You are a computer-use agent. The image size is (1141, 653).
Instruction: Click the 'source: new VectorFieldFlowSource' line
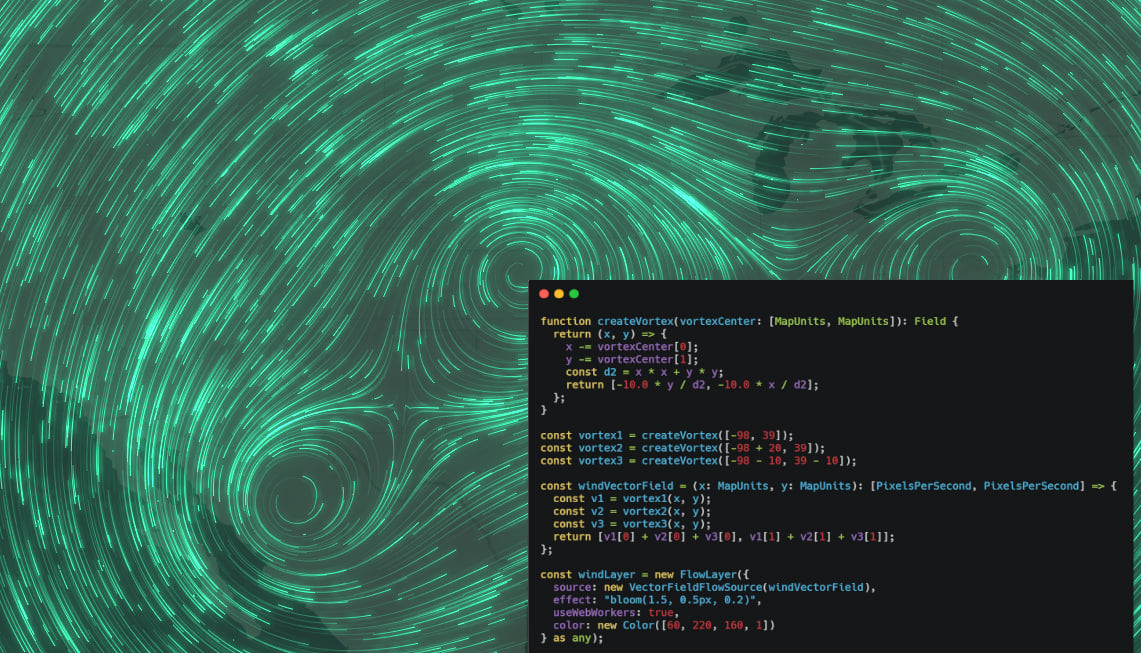tap(715, 587)
